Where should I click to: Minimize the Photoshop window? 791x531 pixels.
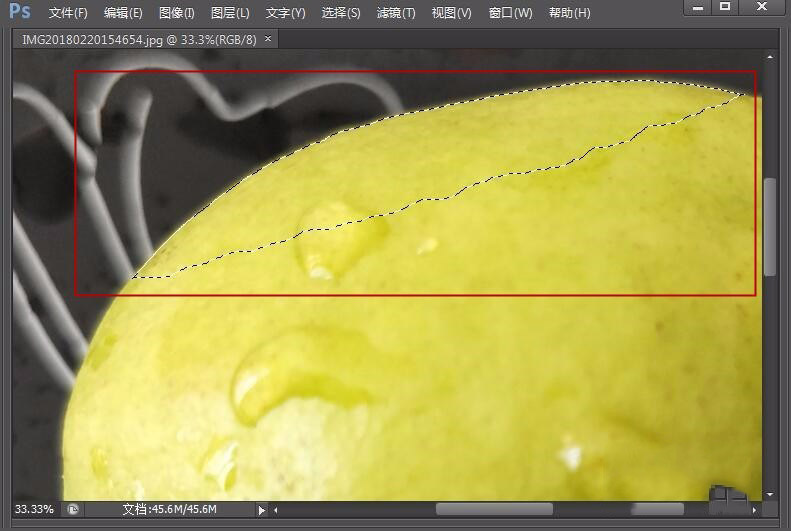coord(698,8)
